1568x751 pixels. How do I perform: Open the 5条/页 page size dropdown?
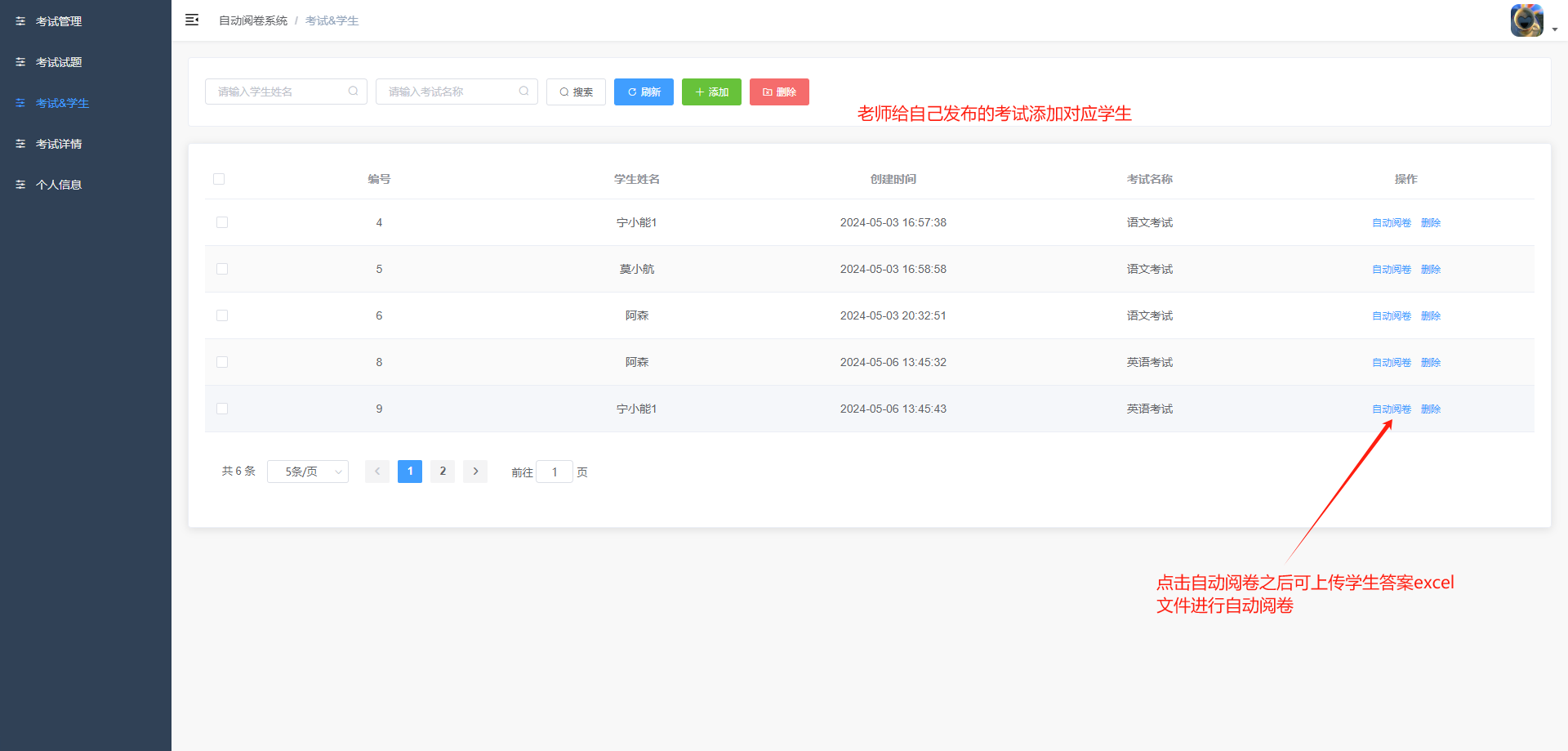(x=308, y=472)
